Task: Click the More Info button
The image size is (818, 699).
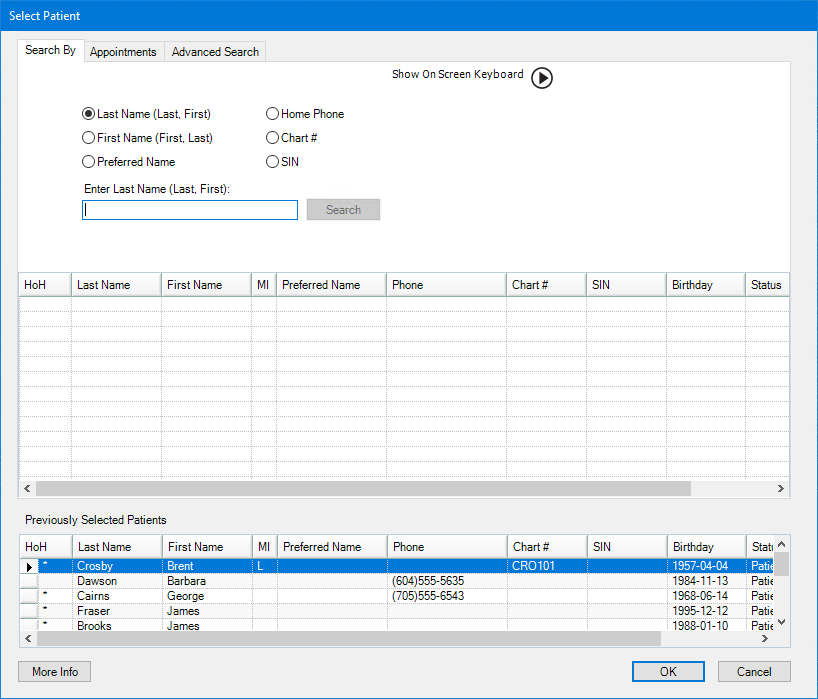Action: 55,672
